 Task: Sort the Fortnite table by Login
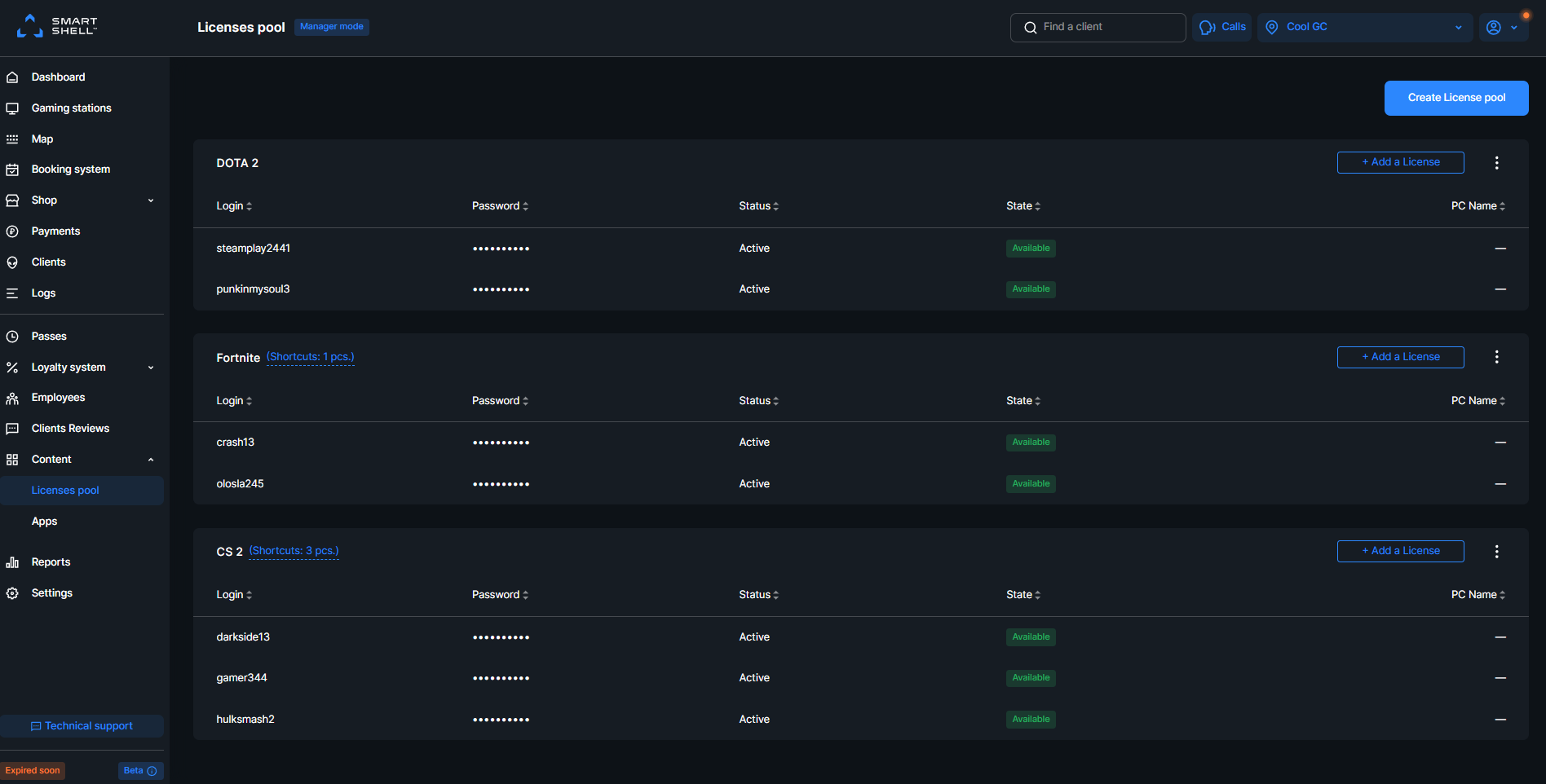(x=234, y=400)
